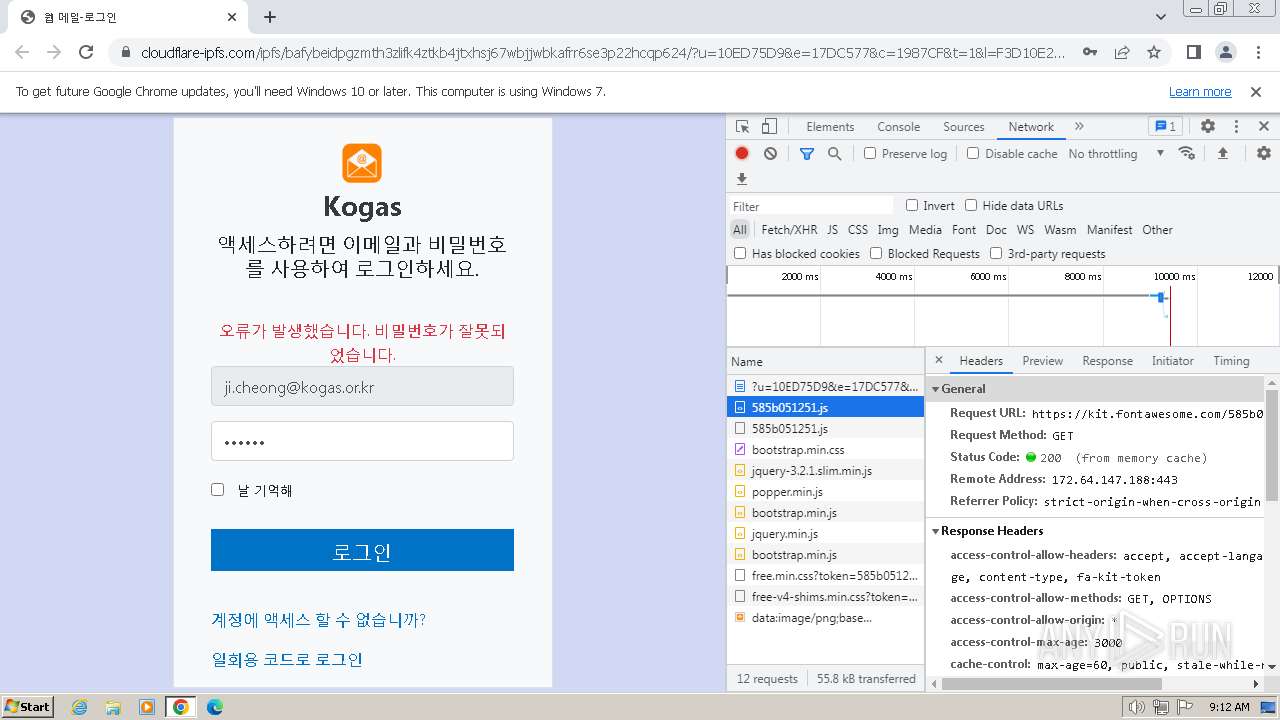Click the one-time code login link
Screen dimensions: 1280x720
click(287, 660)
